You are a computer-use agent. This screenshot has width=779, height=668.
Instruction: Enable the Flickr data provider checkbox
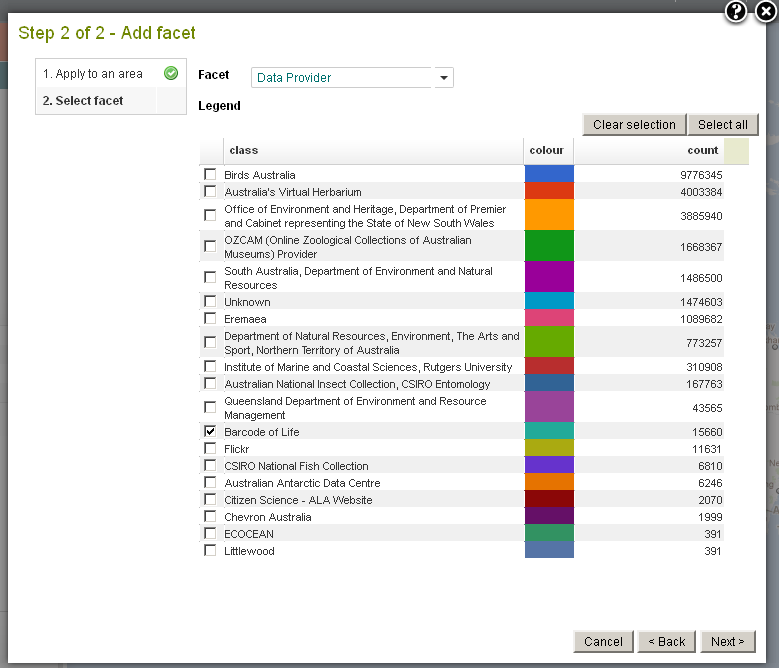click(210, 448)
